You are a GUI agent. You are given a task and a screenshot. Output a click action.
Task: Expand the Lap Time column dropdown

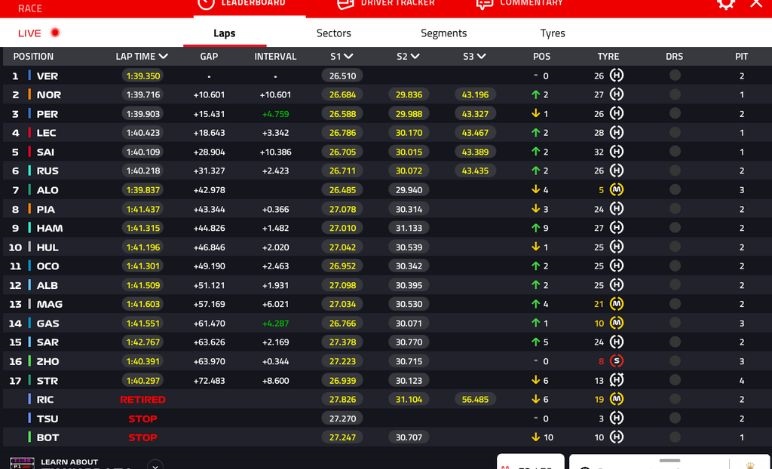[163, 57]
